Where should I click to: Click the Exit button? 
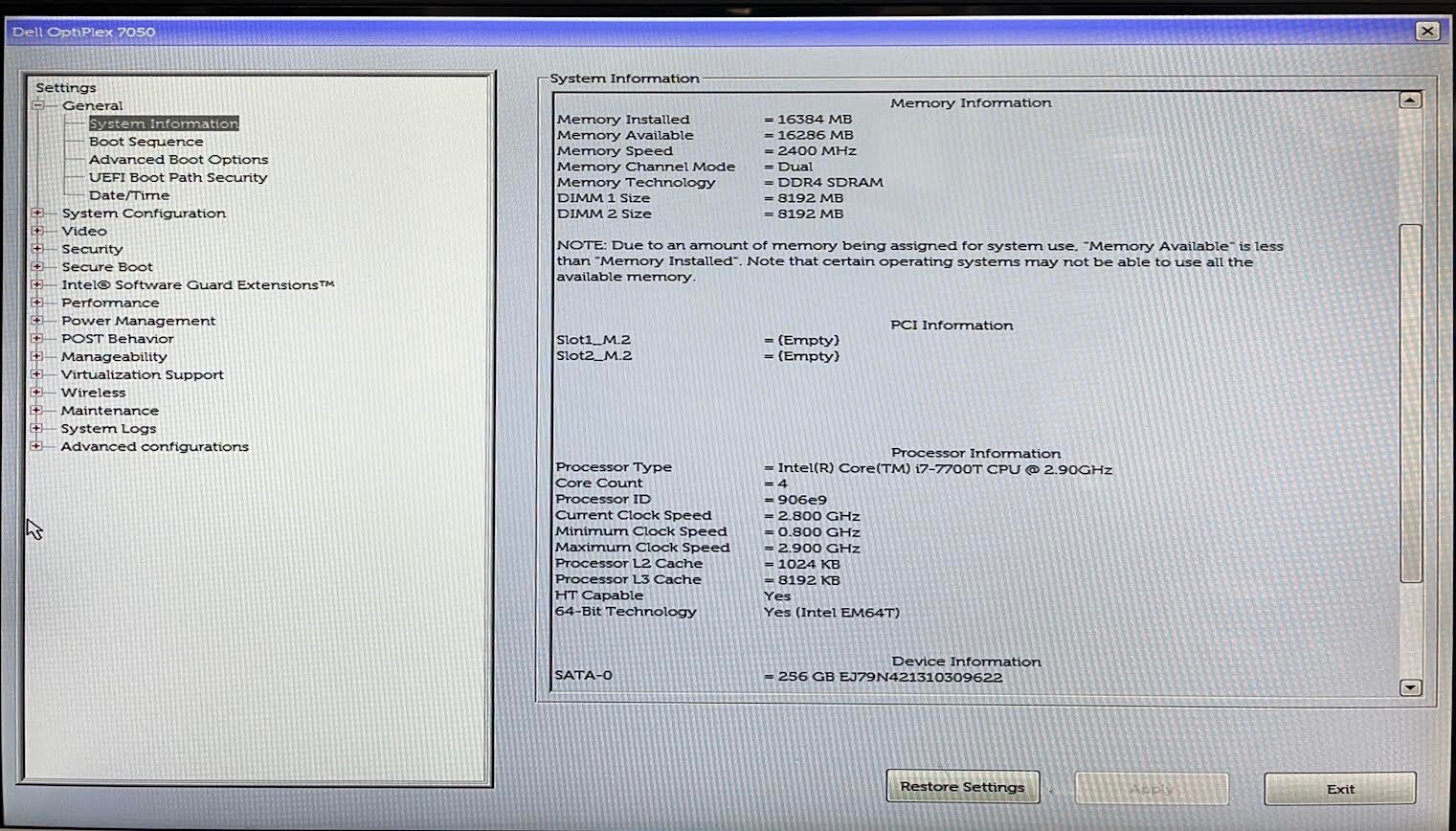1340,789
